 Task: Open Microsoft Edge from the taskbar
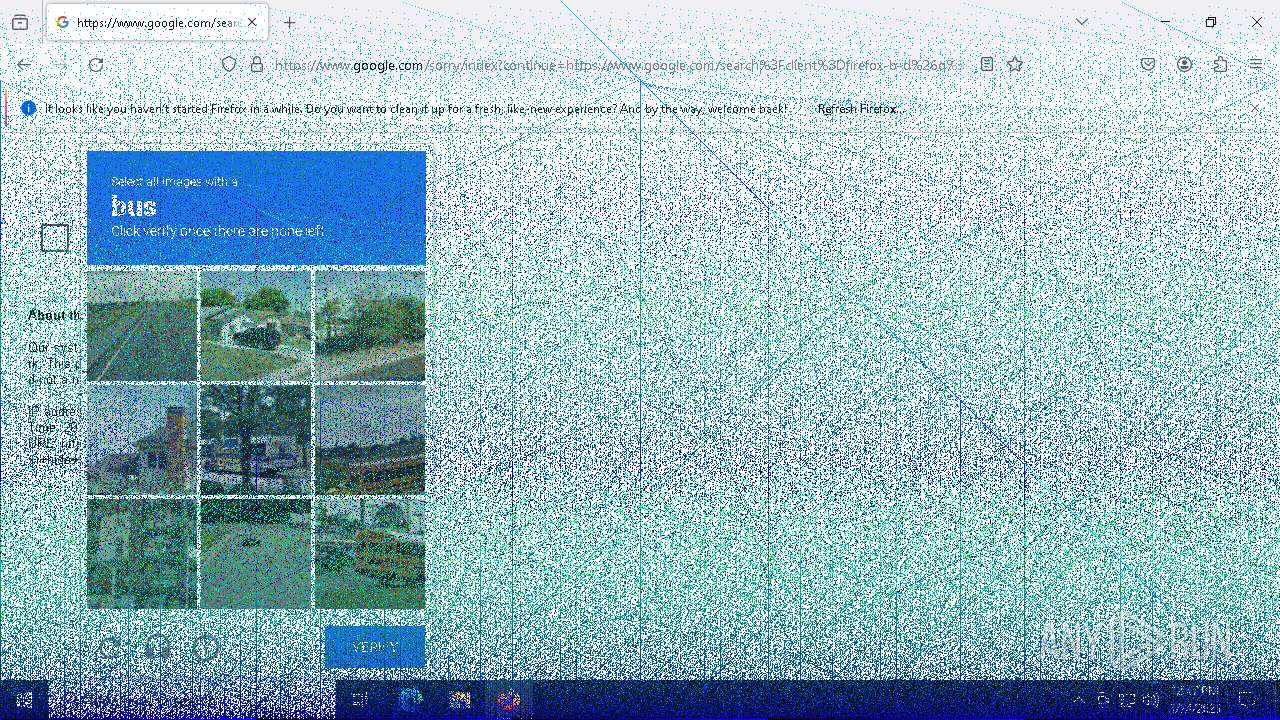point(411,700)
